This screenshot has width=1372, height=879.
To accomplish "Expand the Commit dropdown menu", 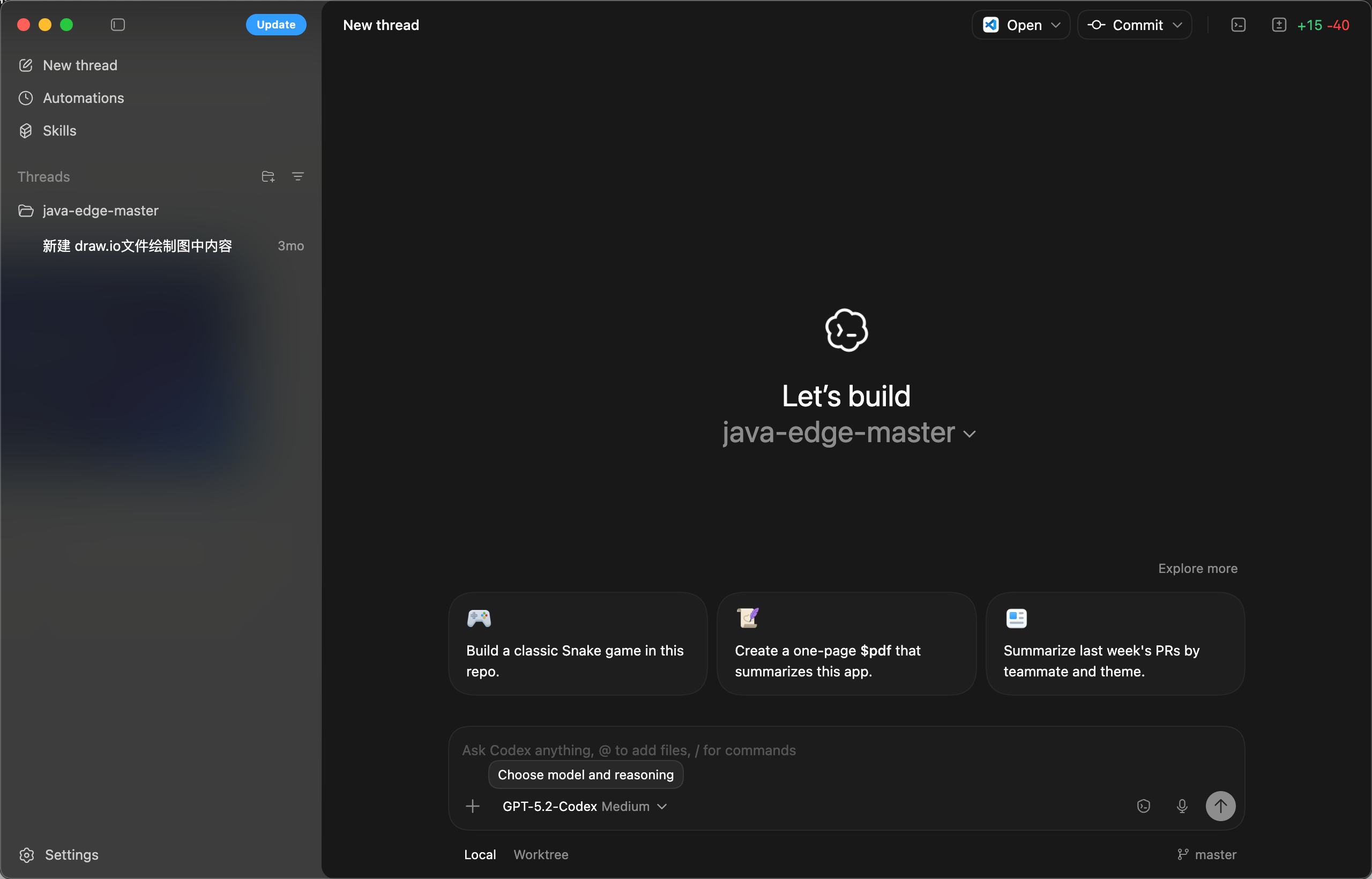I will coord(1177,25).
